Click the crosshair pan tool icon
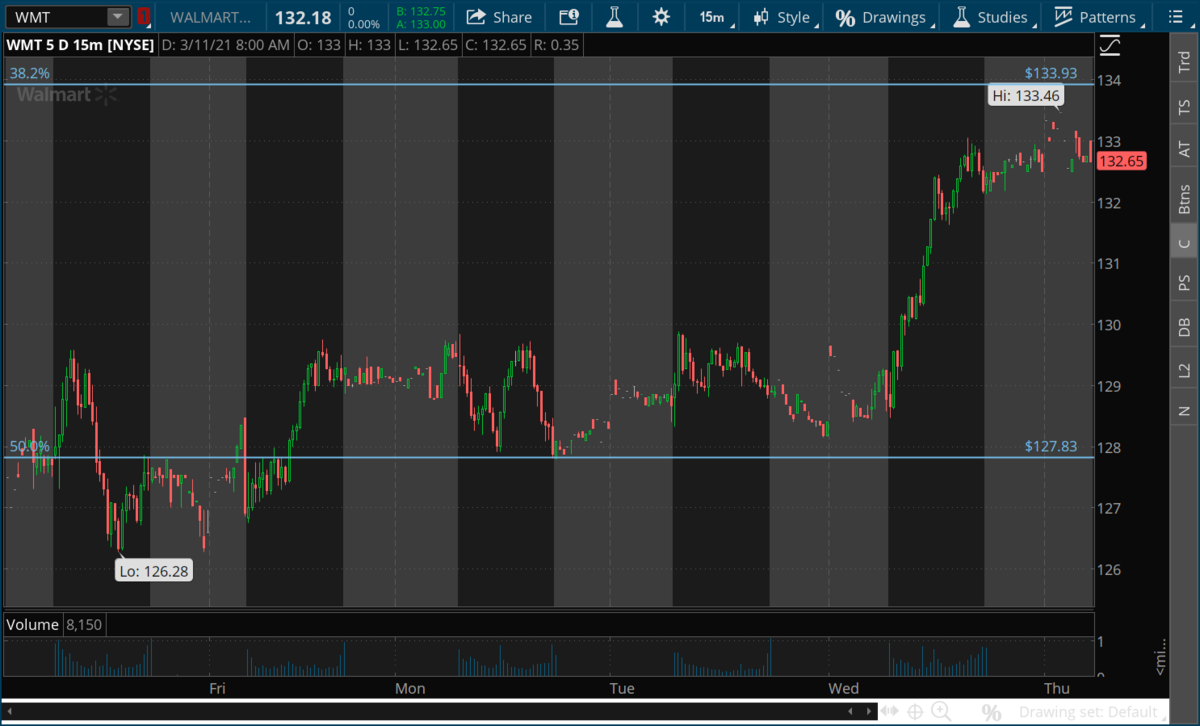1200x726 pixels. coord(915,712)
